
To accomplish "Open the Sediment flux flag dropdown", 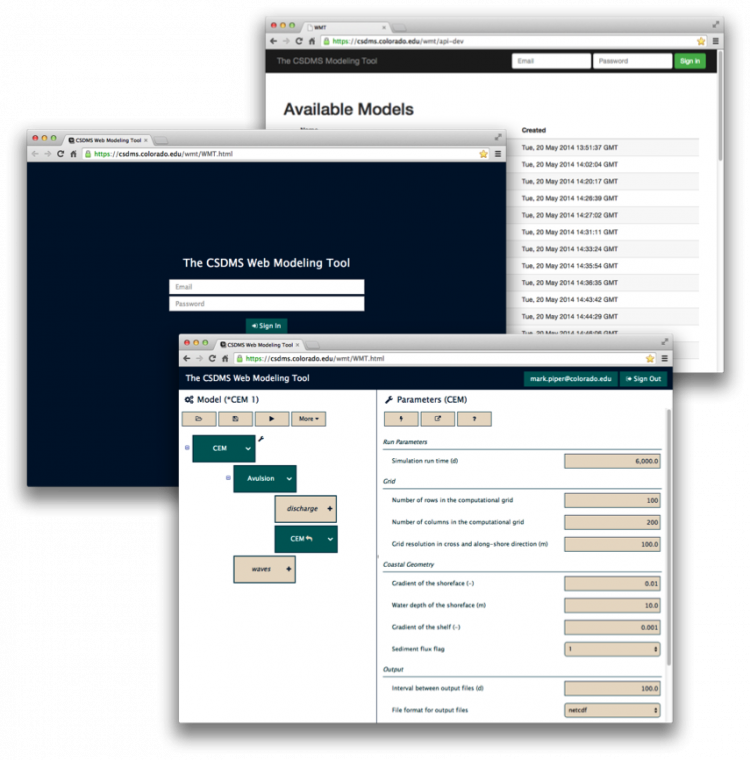I will coord(612,649).
